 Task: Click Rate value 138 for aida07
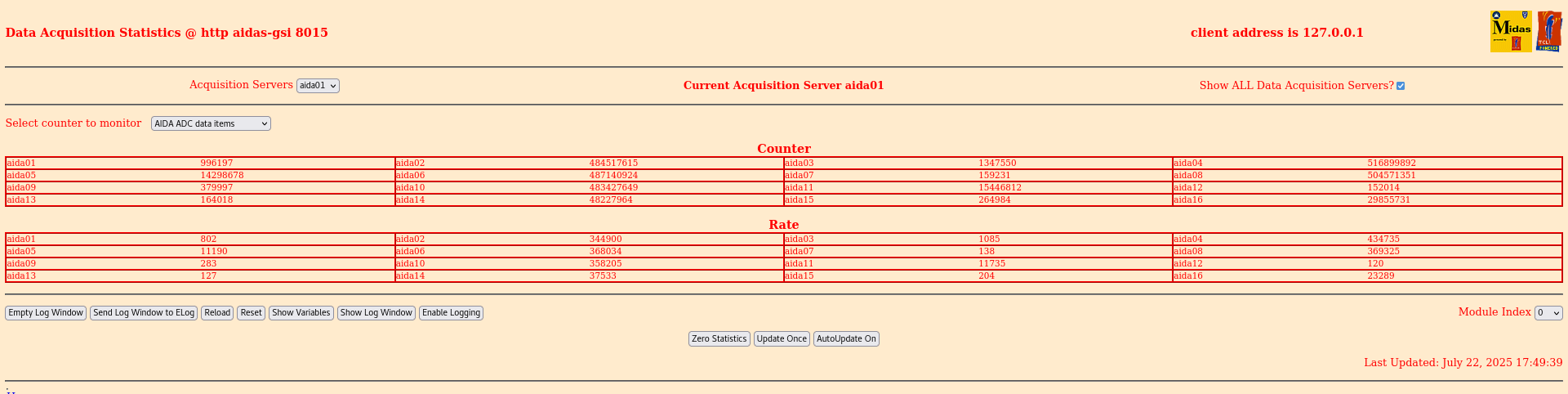tap(987, 252)
